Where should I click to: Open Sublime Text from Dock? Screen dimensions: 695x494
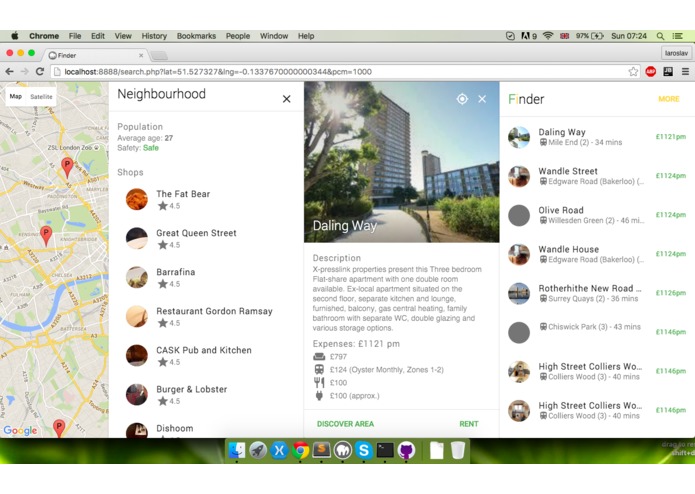pos(321,451)
